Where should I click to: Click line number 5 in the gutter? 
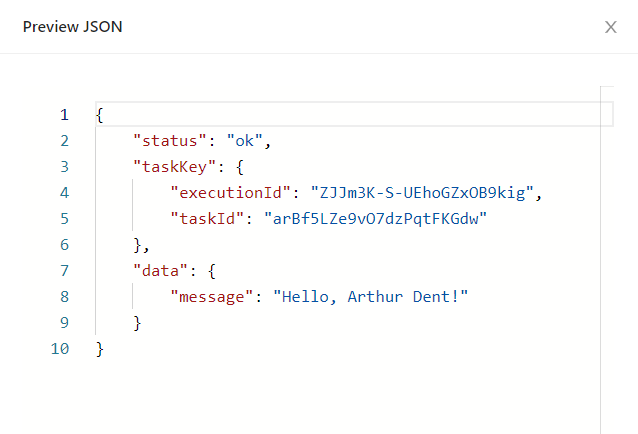(x=64, y=219)
